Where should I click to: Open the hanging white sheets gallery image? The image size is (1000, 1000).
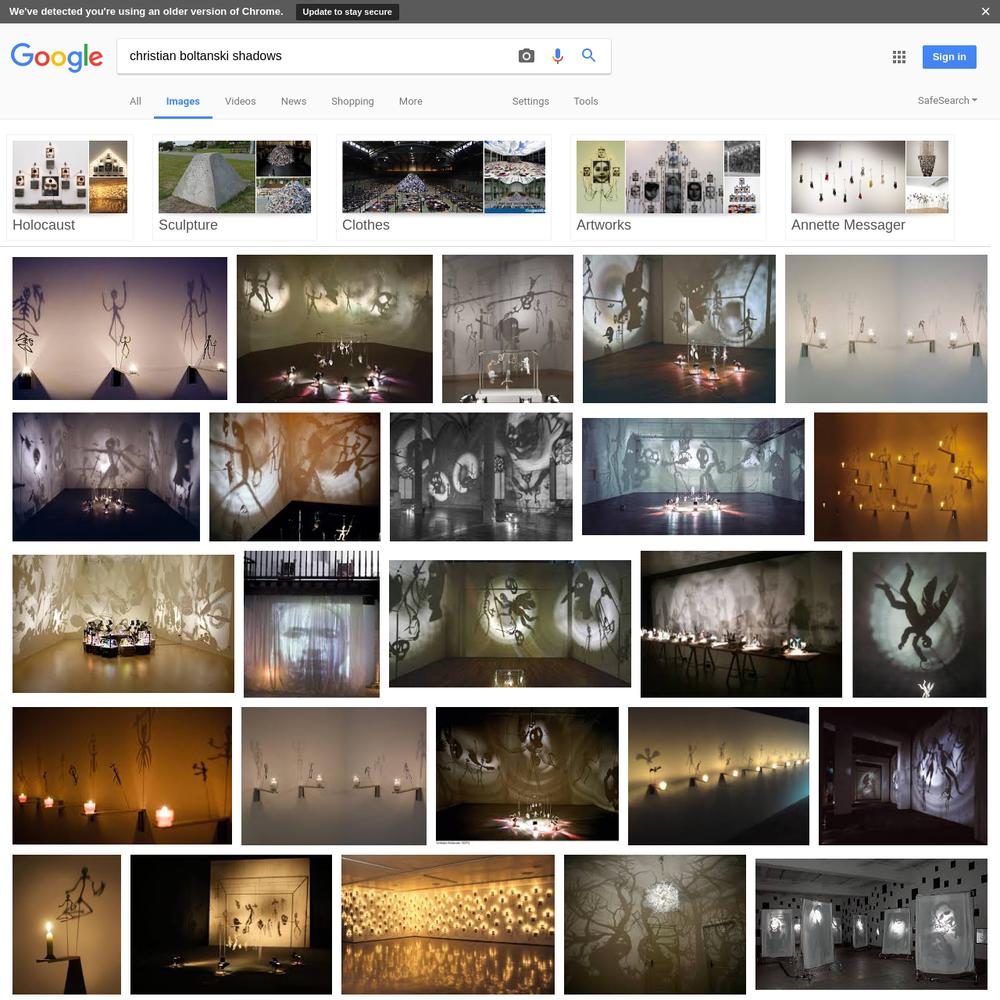click(871, 924)
